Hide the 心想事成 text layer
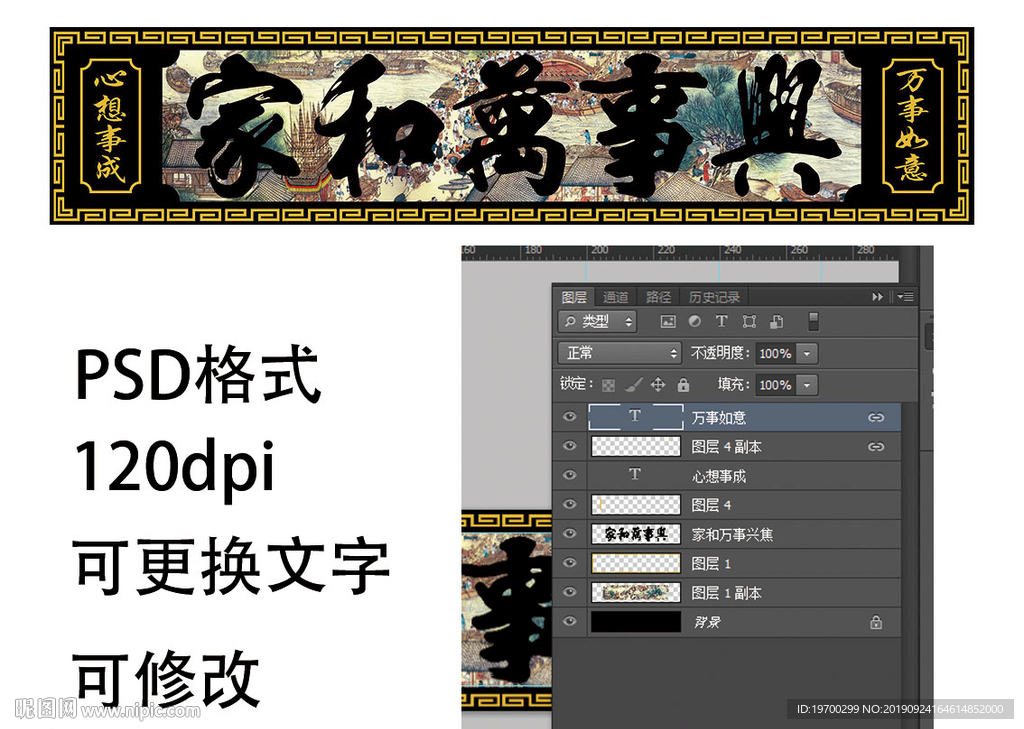 (x=569, y=475)
